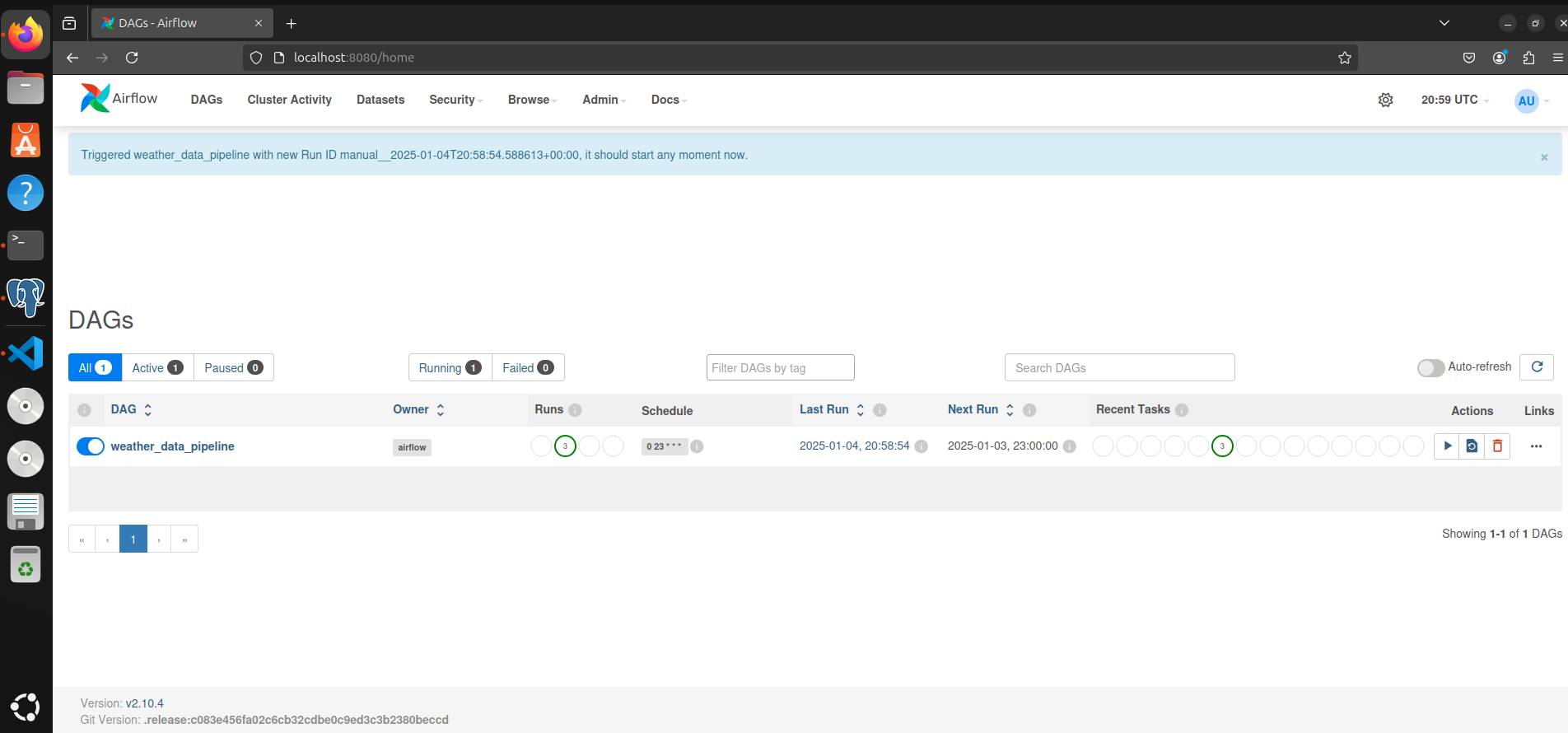Open the Security dropdown menu
This screenshot has width=1568, height=733.
click(455, 100)
